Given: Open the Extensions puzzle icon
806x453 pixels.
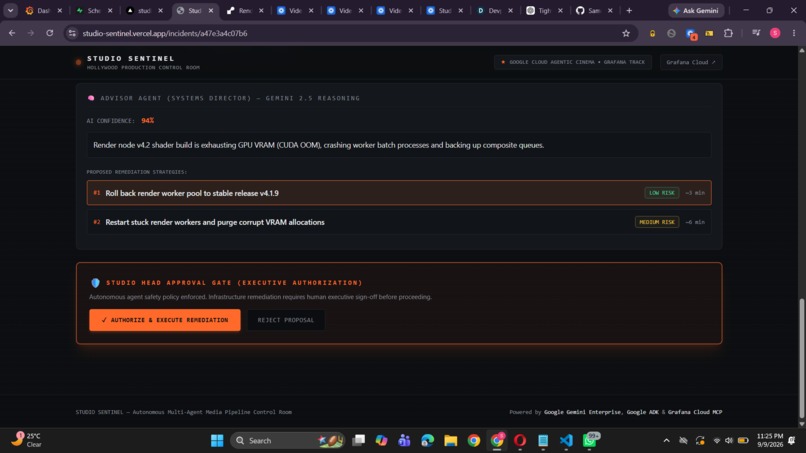Looking at the screenshot, I should pyautogui.click(x=728, y=33).
